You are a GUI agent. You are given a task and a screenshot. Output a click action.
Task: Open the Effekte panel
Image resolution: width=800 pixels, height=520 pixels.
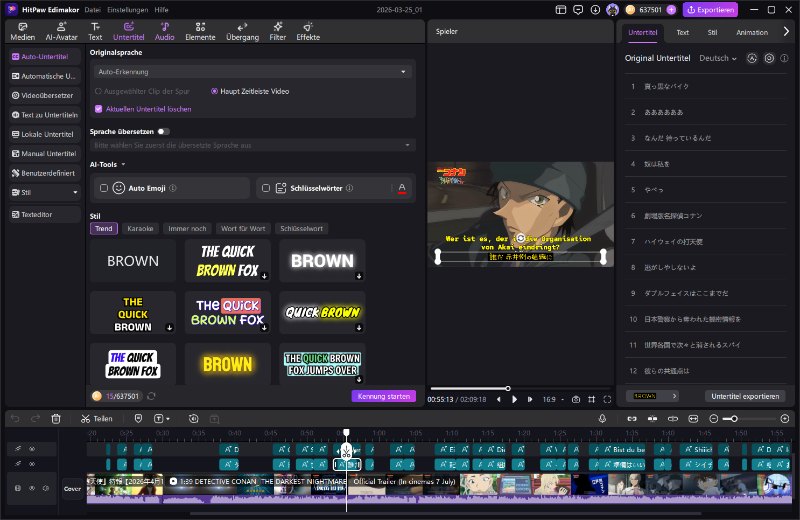pos(308,32)
